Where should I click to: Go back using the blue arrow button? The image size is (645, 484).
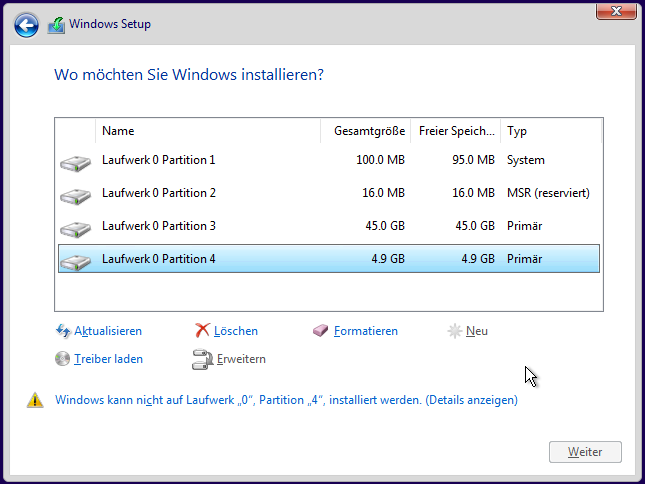point(26,25)
